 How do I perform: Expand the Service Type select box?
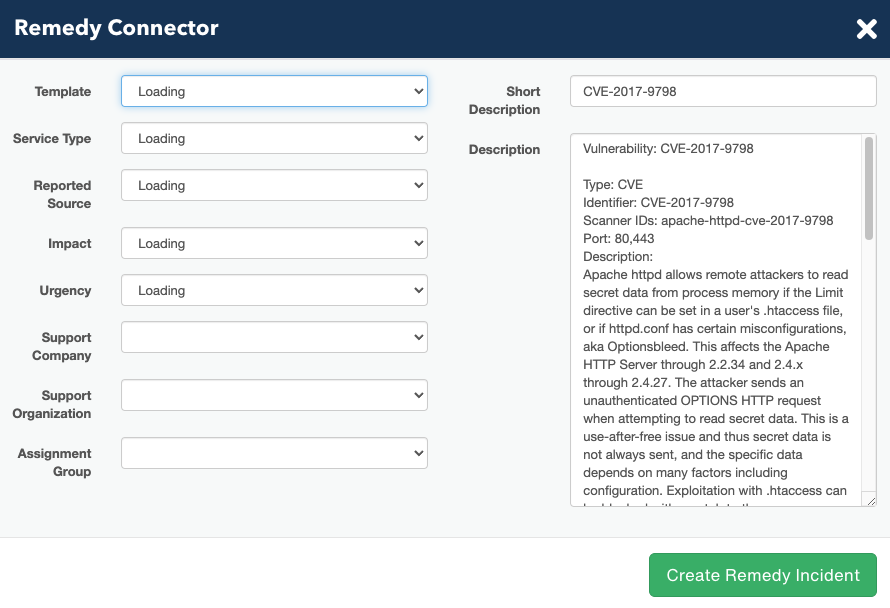click(274, 139)
